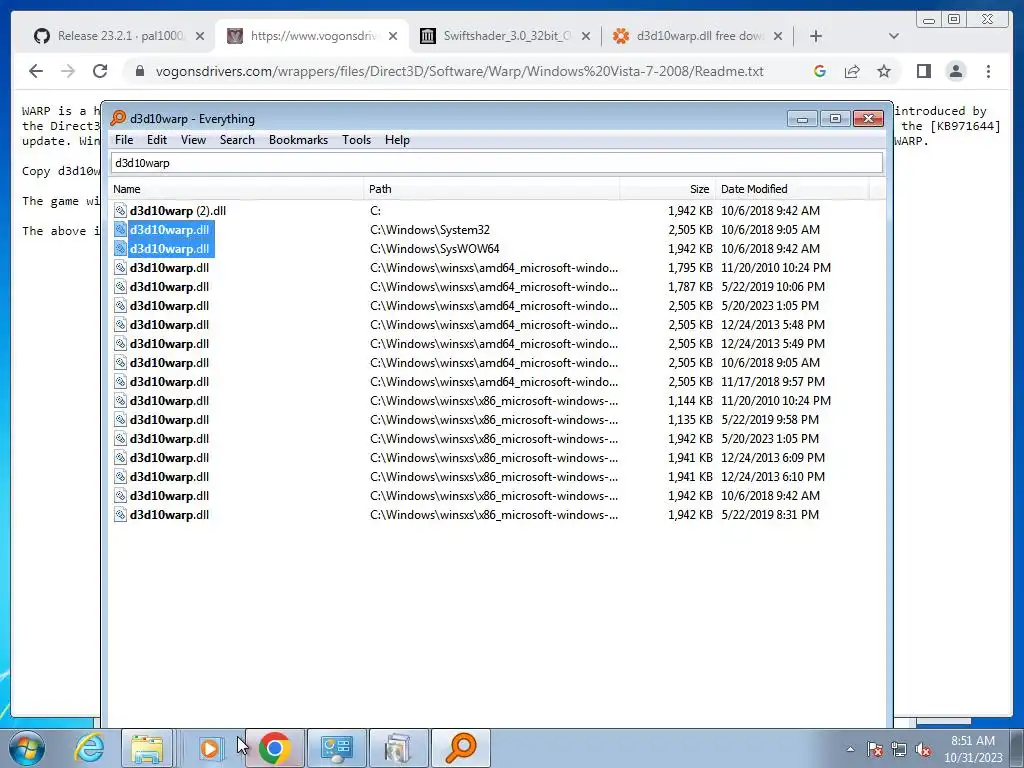Click file icon of 1,135 KB row
1024x768 pixels.
[x=120, y=419]
